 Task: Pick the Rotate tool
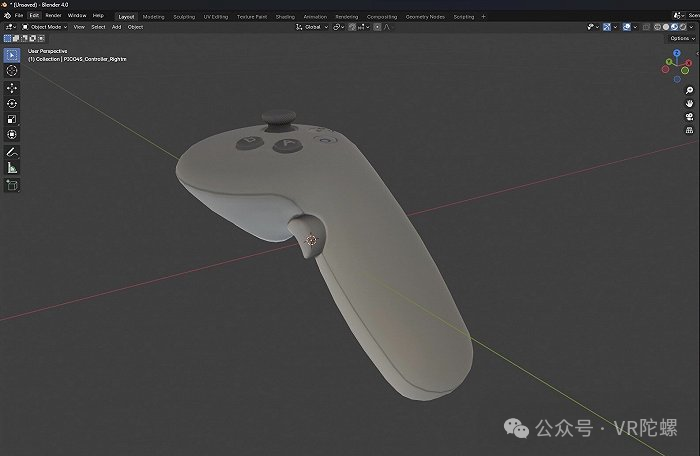pos(12,104)
